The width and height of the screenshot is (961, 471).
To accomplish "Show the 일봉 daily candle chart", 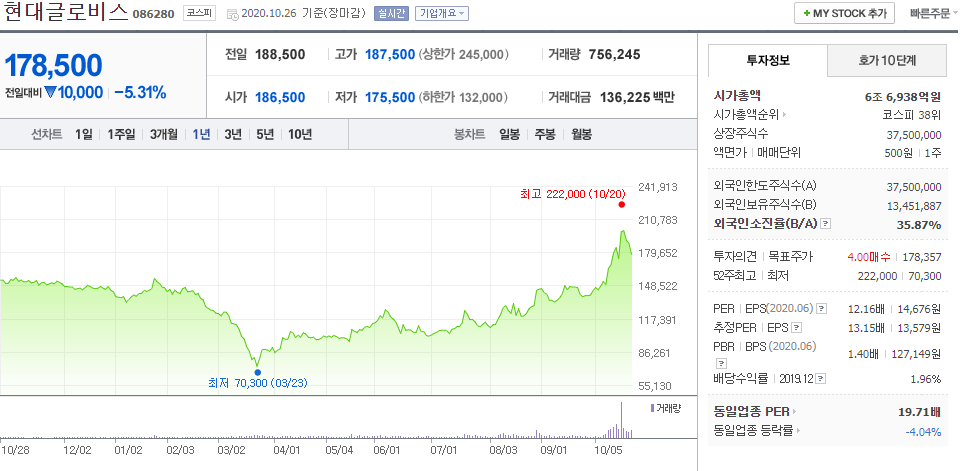I will 509,134.
